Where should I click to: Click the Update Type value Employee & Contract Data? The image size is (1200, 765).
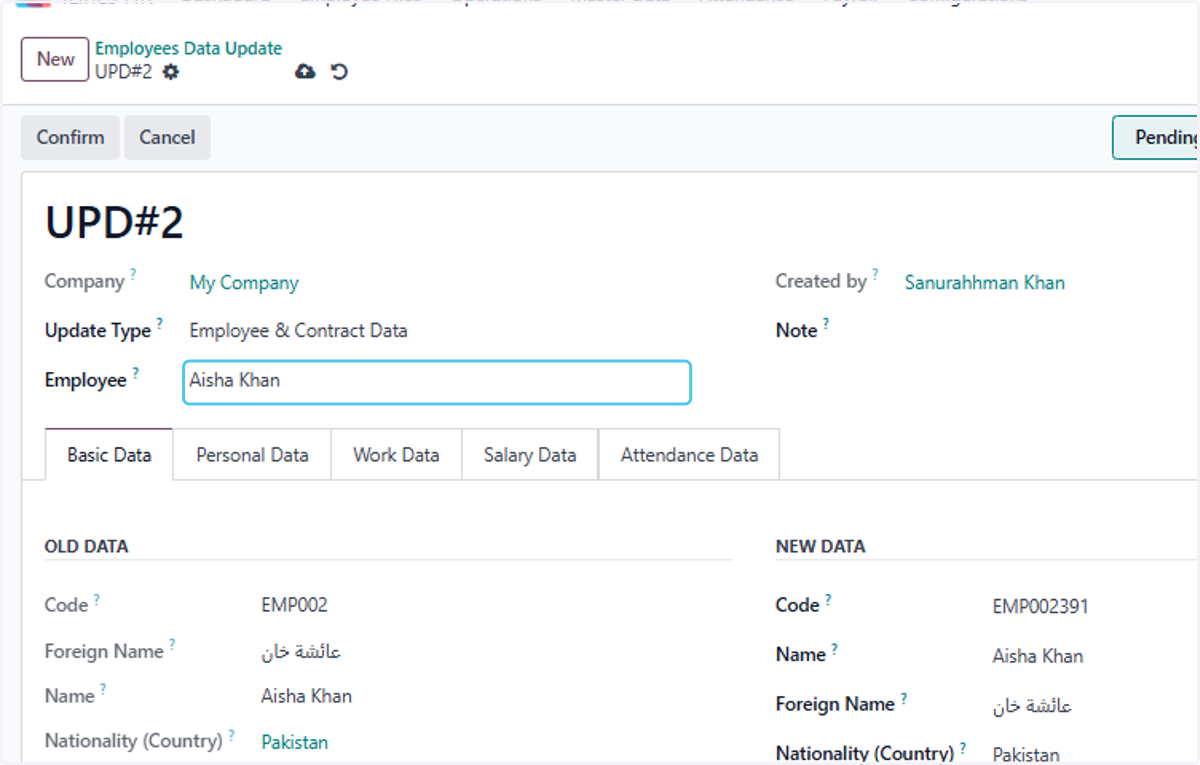pyautogui.click(x=298, y=331)
